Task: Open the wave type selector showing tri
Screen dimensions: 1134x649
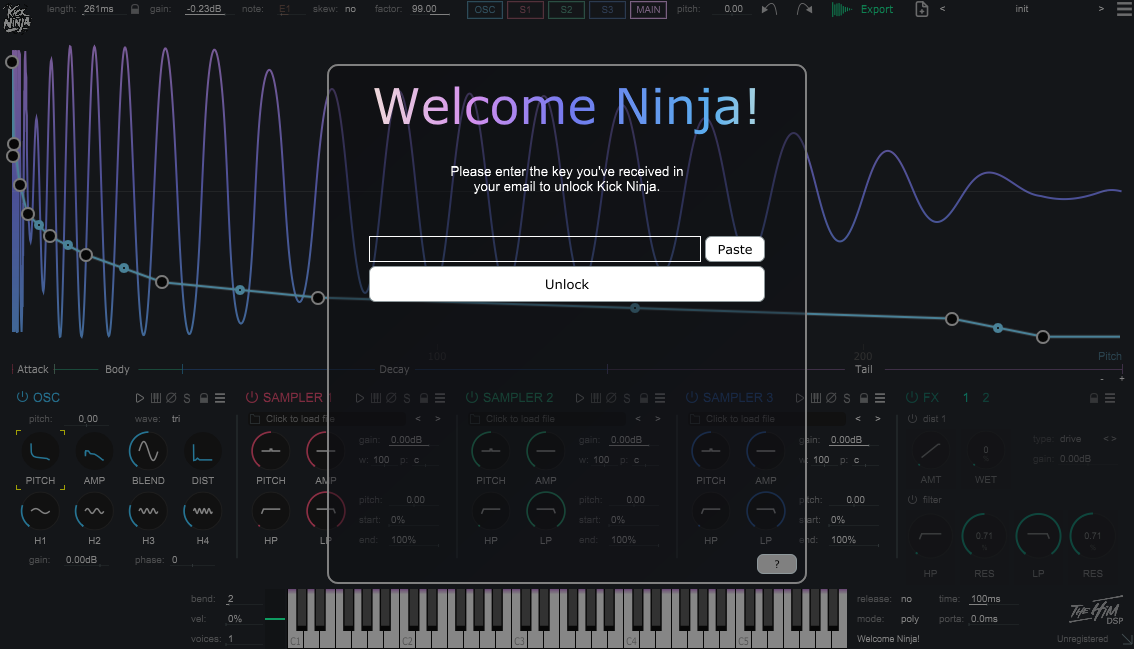Action: pos(176,419)
